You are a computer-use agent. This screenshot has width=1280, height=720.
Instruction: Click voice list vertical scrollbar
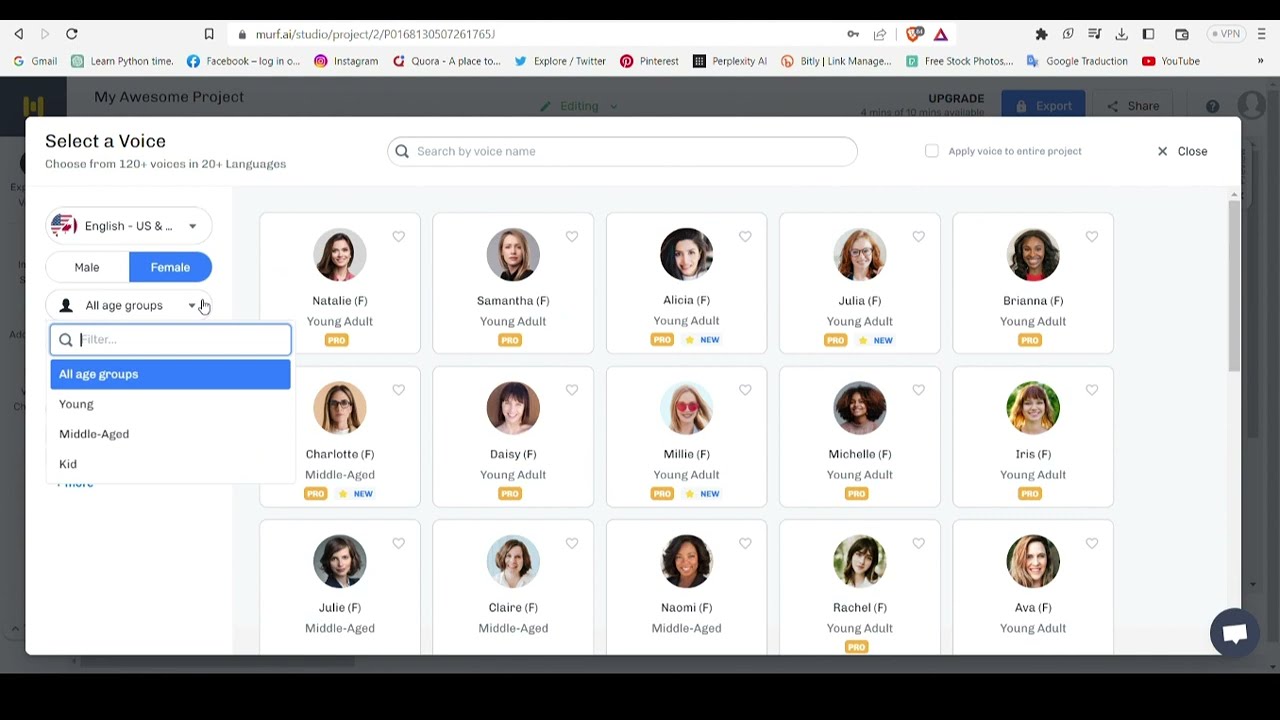pyautogui.click(x=1235, y=285)
